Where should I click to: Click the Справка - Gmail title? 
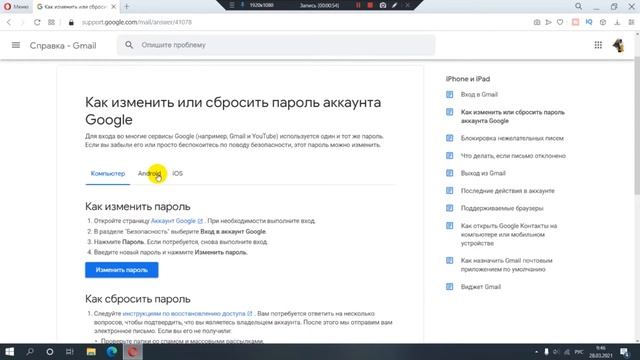(63, 45)
